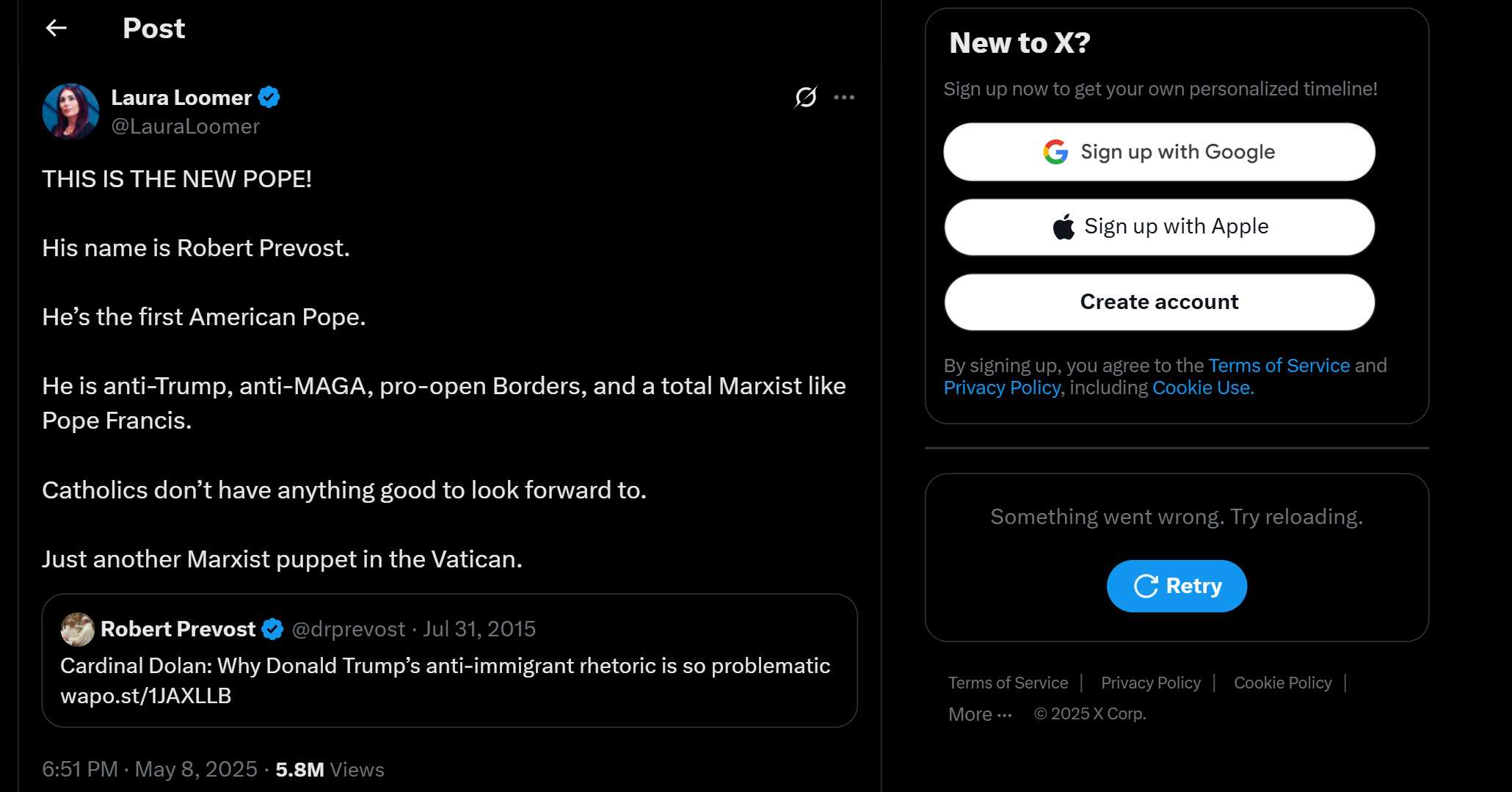1512x792 pixels.
Task: Click the verified badge next to Robert Prevost
Action: click(272, 629)
